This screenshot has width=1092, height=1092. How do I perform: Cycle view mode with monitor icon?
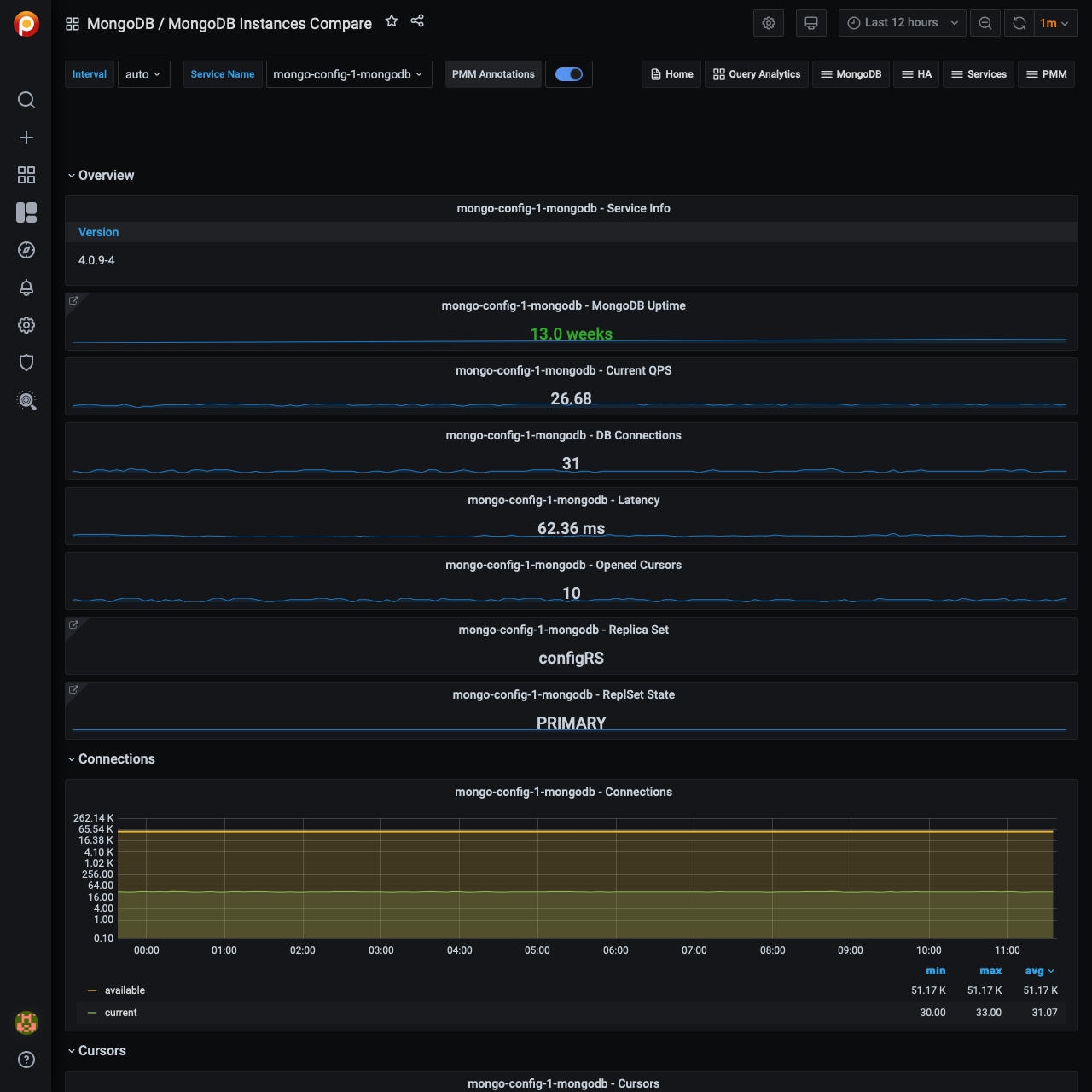tap(811, 23)
